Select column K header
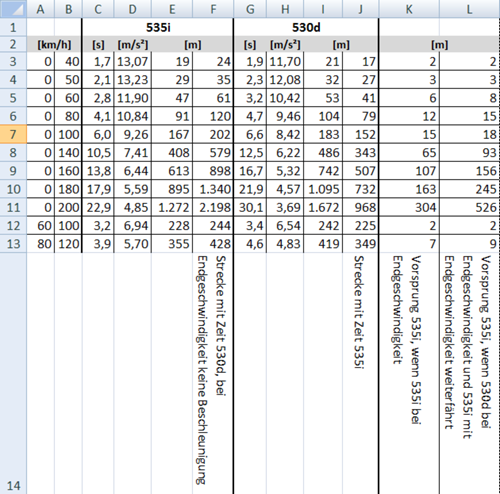The height and width of the screenshot is (494, 500). pyautogui.click(x=409, y=9)
